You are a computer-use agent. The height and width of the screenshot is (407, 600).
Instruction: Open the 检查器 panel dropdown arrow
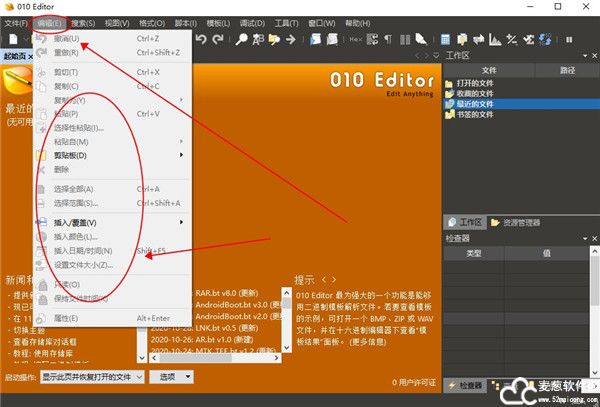coord(585,238)
